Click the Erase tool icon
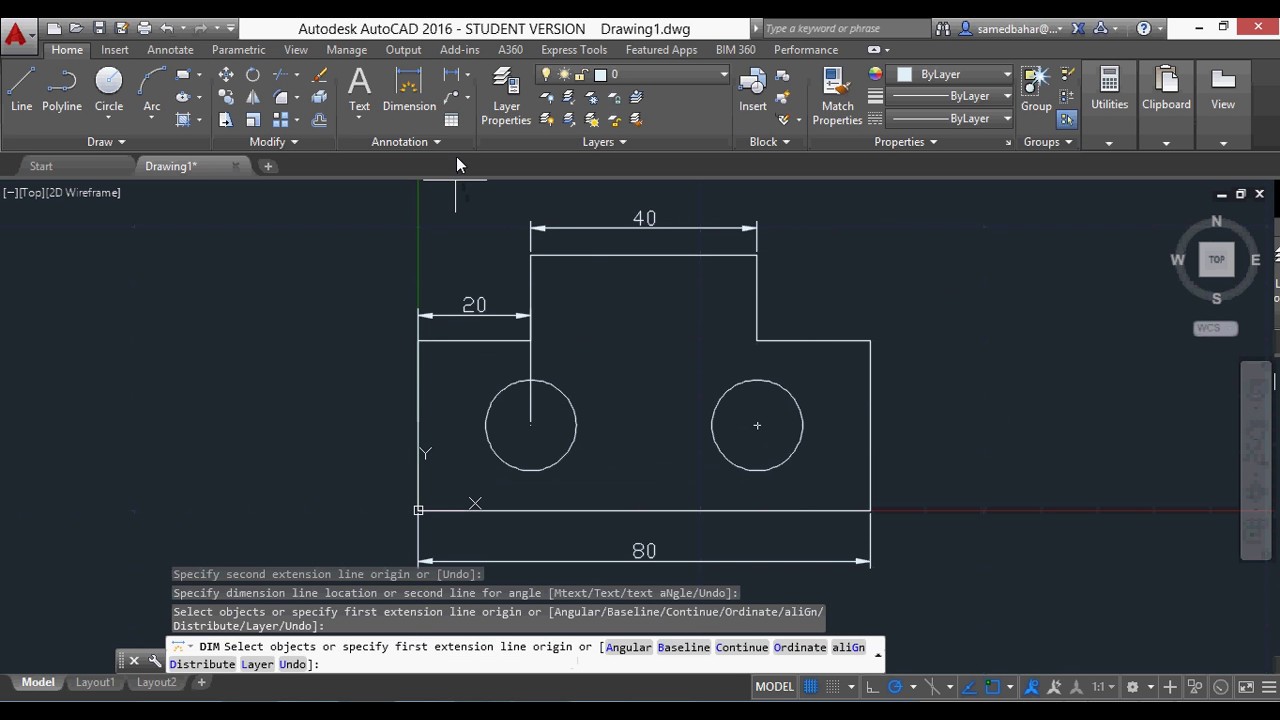Image resolution: width=1280 pixels, height=720 pixels. click(319, 75)
